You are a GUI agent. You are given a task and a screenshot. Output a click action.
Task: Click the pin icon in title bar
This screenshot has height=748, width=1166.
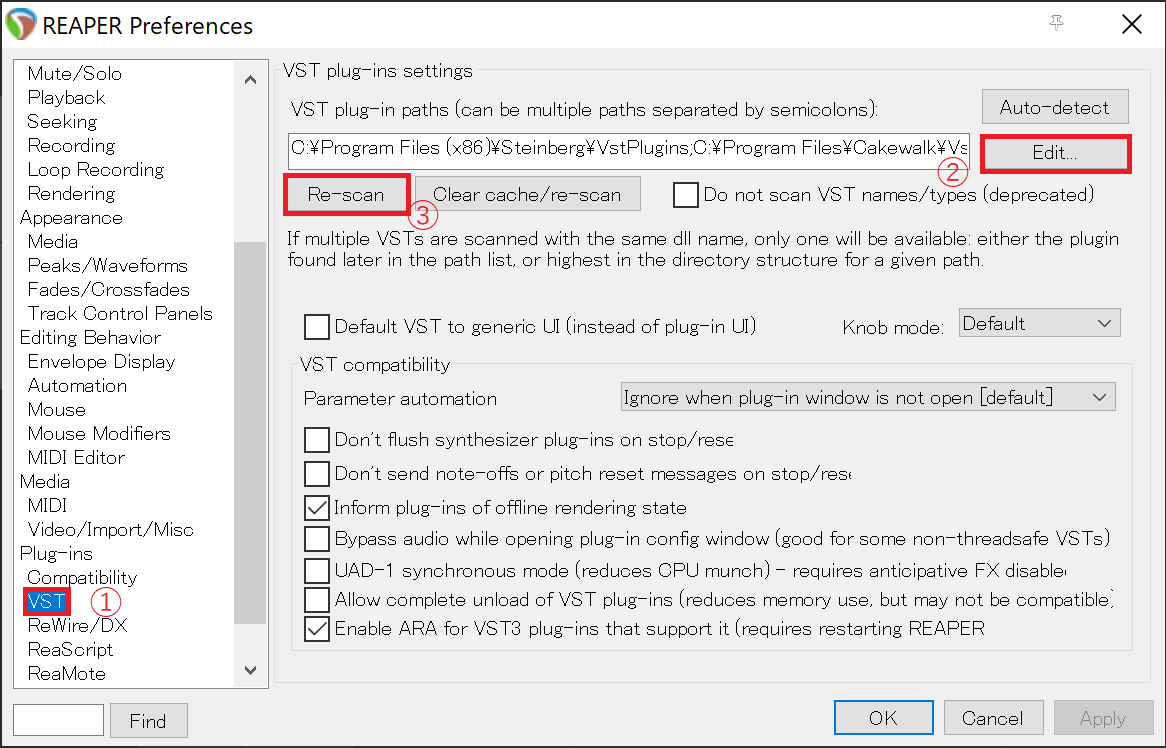point(1056,24)
